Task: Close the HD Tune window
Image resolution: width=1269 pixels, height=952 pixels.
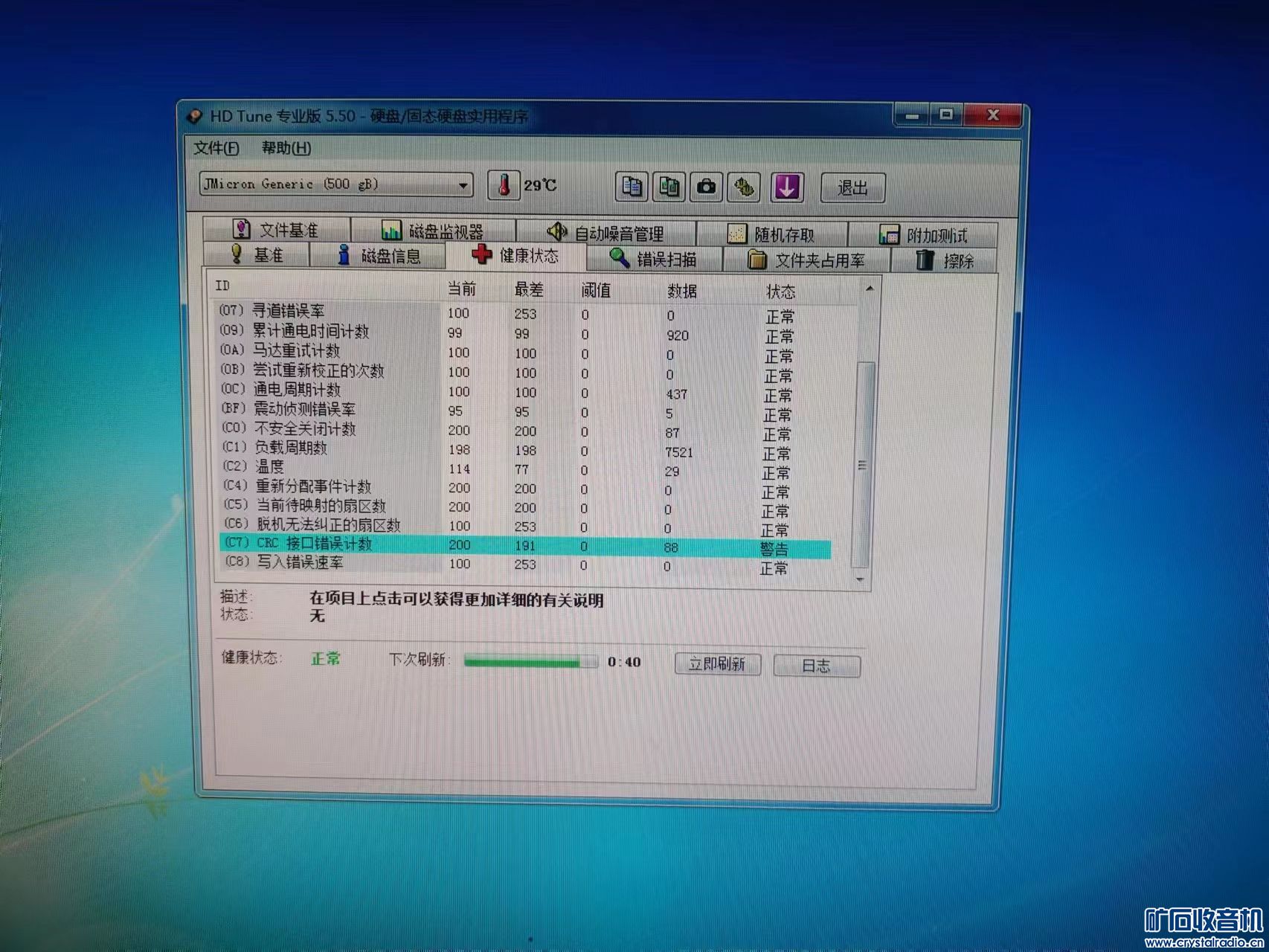Action: (x=993, y=115)
